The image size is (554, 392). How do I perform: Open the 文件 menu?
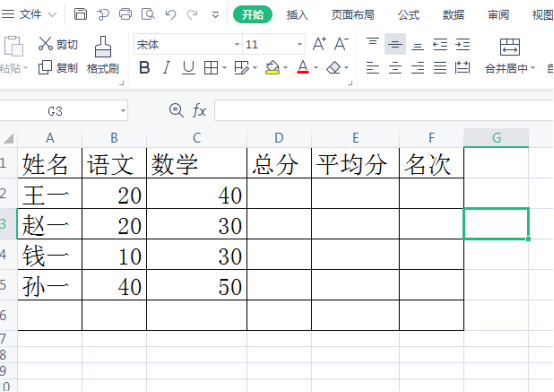[x=30, y=14]
